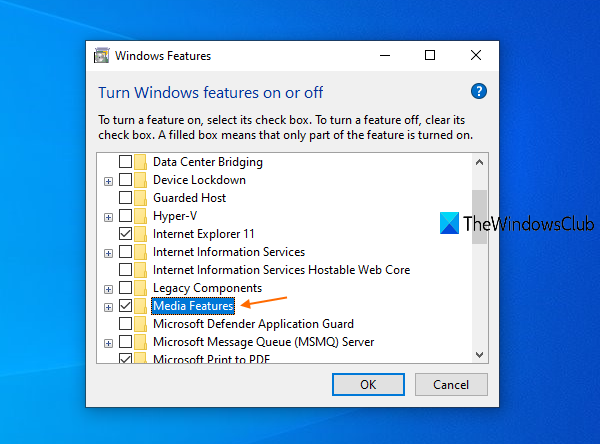The image size is (600, 444).
Task: Click the Cancel button
Action: pyautogui.click(x=451, y=384)
